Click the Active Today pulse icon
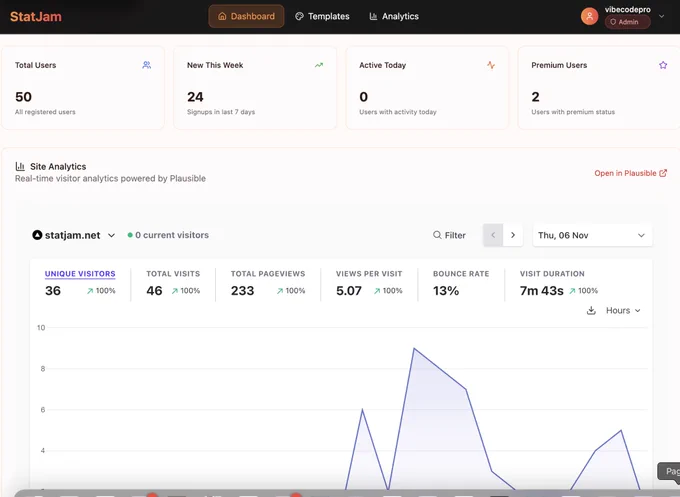This screenshot has height=497, width=680. click(491, 65)
